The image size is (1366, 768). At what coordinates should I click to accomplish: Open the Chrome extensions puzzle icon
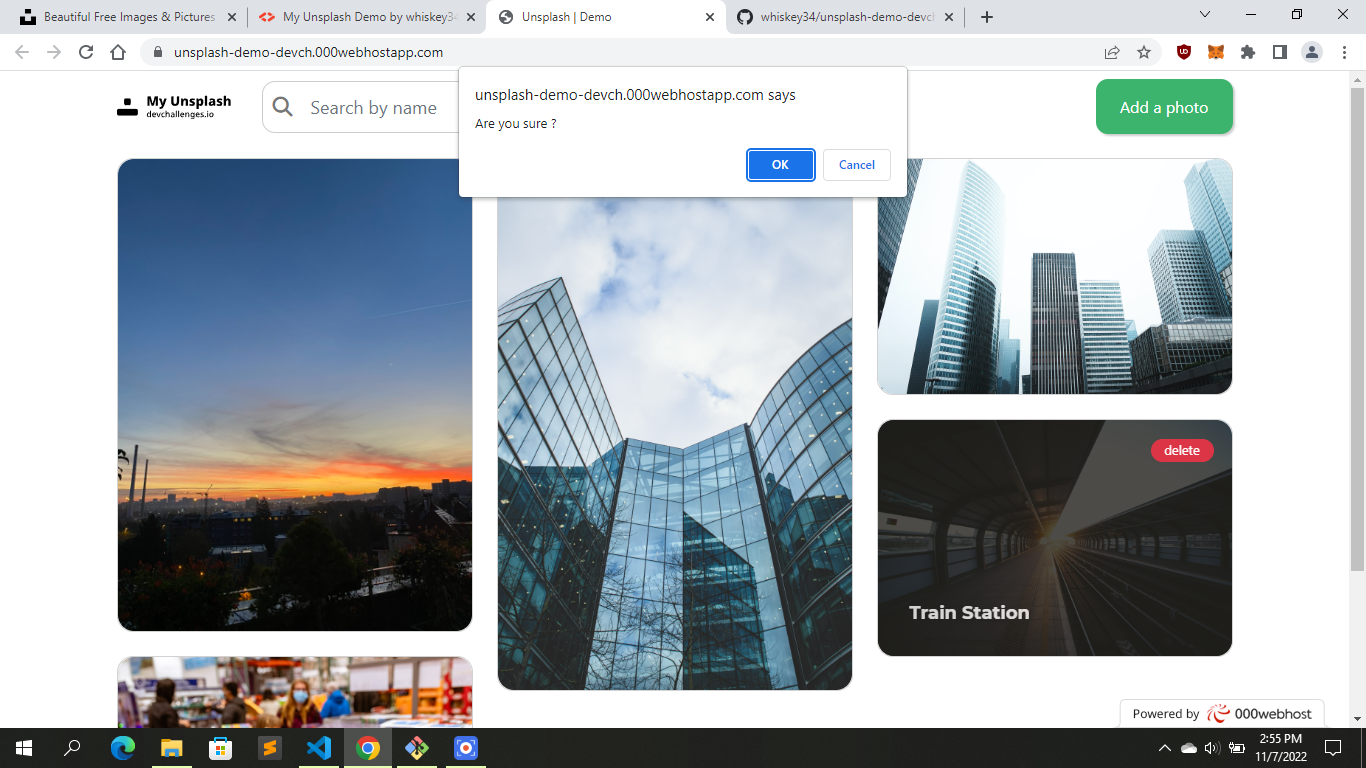pos(1247,52)
